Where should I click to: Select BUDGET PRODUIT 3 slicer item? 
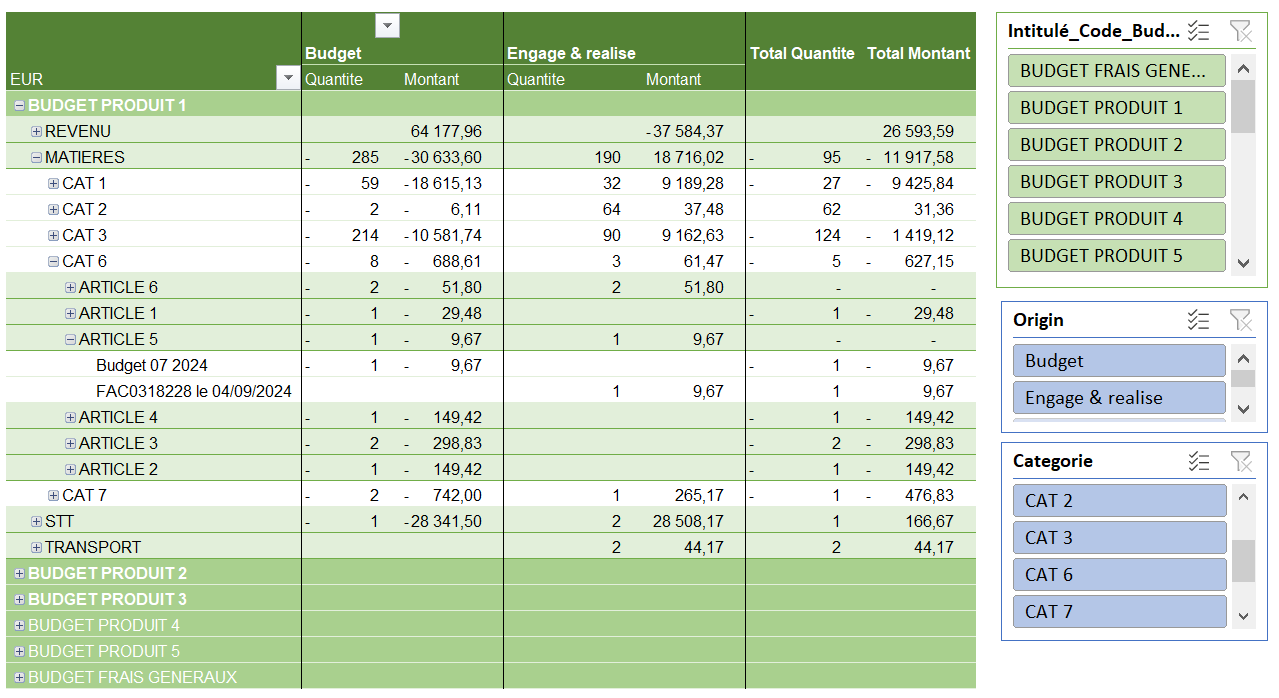coord(1116,181)
